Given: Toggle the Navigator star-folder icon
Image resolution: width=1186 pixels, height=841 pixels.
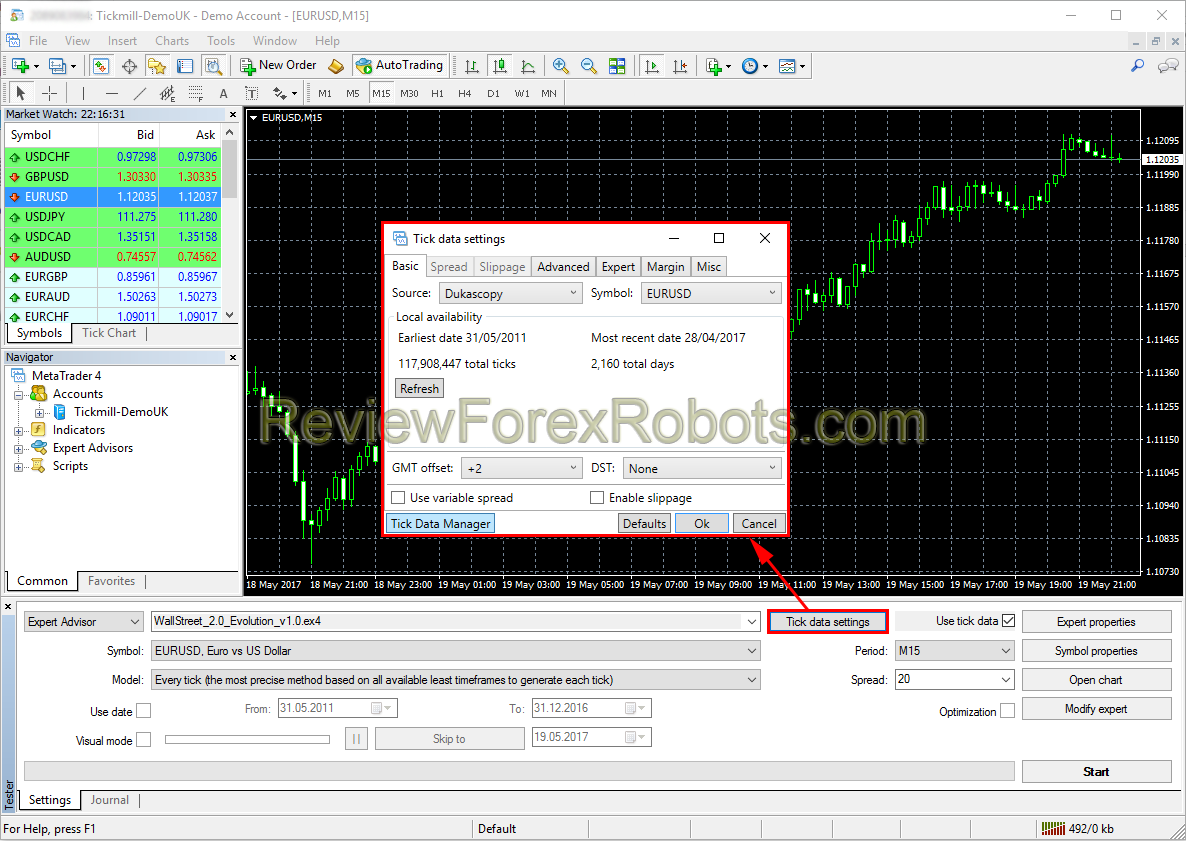Looking at the screenshot, I should [x=157, y=66].
